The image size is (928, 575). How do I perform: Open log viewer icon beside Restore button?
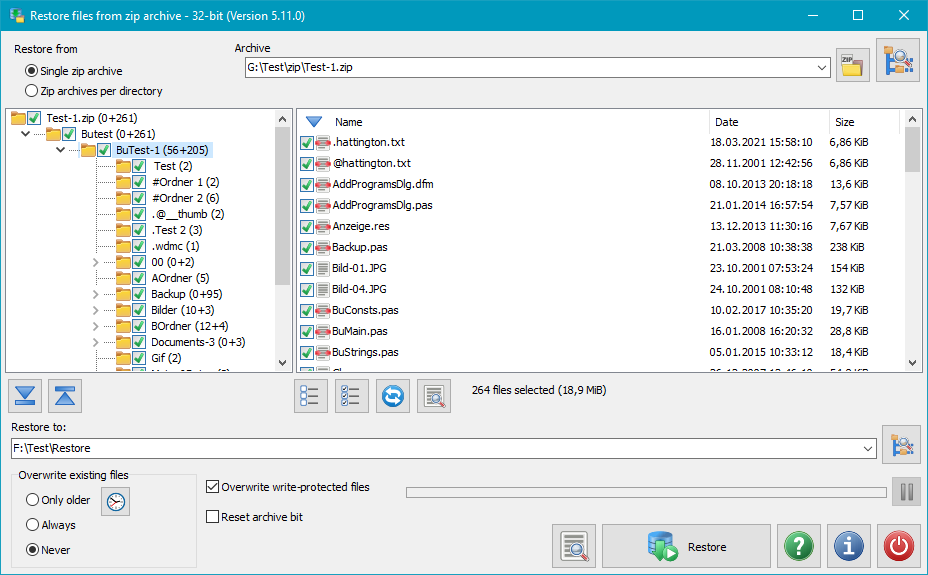coord(574,545)
